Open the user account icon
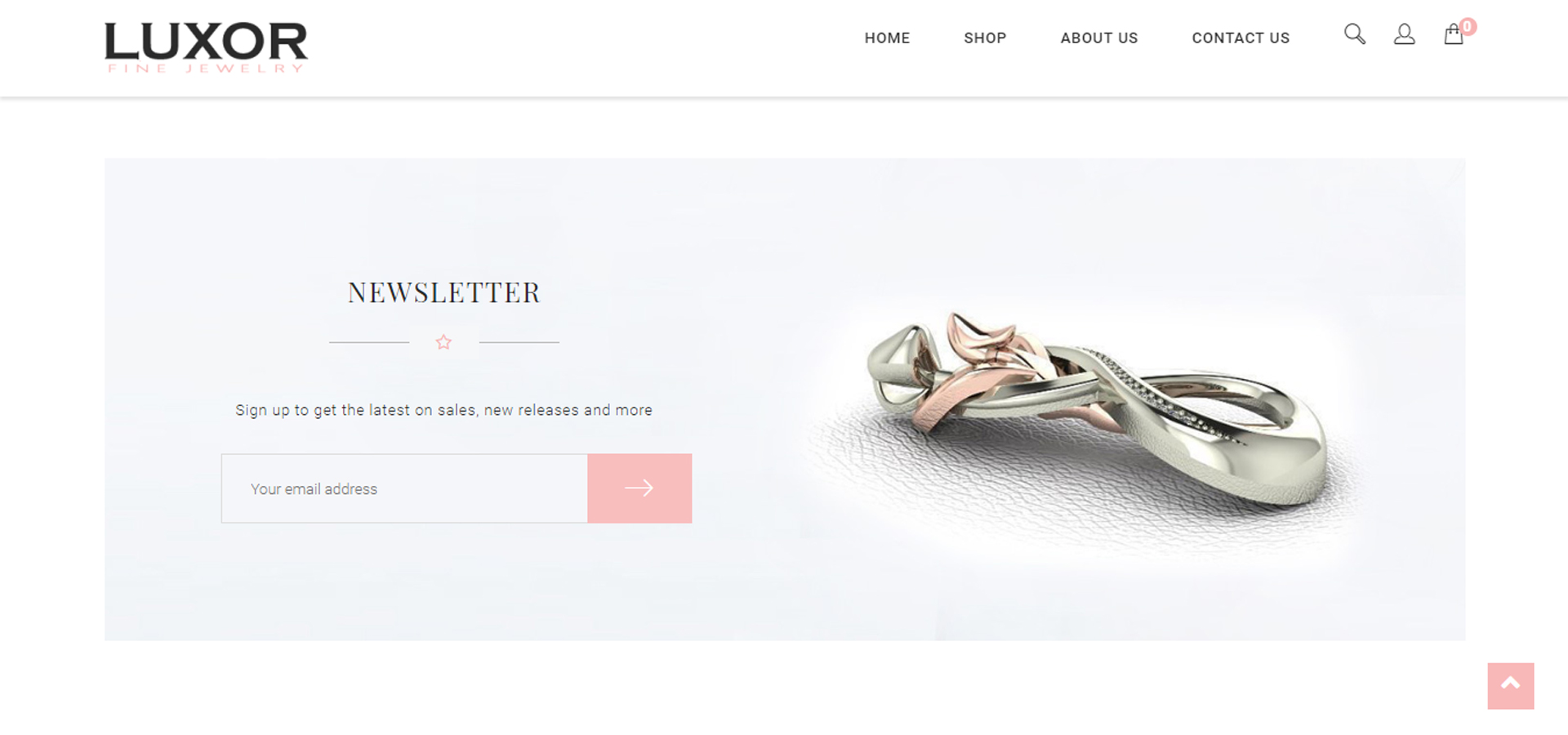1568x735 pixels. click(1404, 34)
